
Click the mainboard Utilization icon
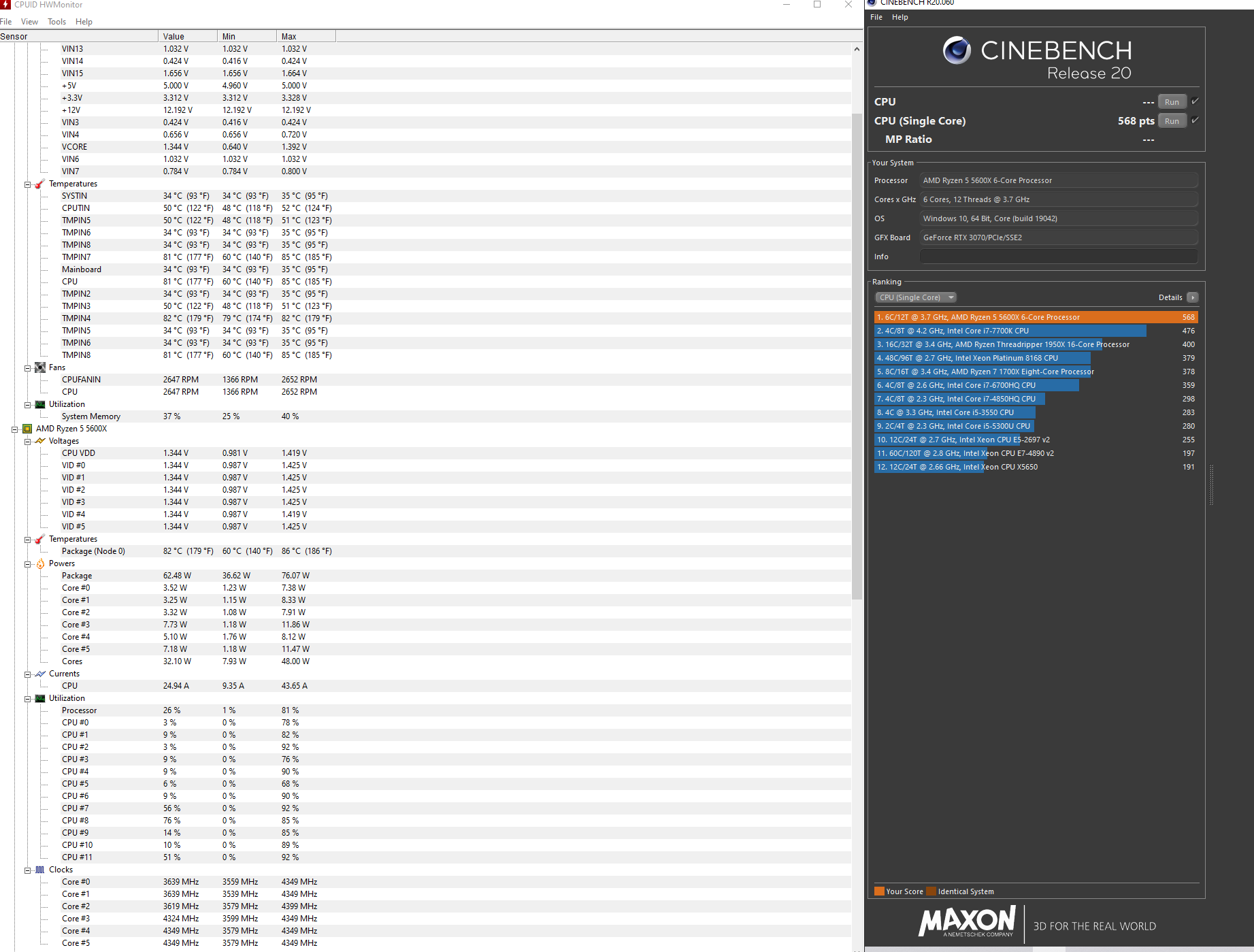pos(40,404)
